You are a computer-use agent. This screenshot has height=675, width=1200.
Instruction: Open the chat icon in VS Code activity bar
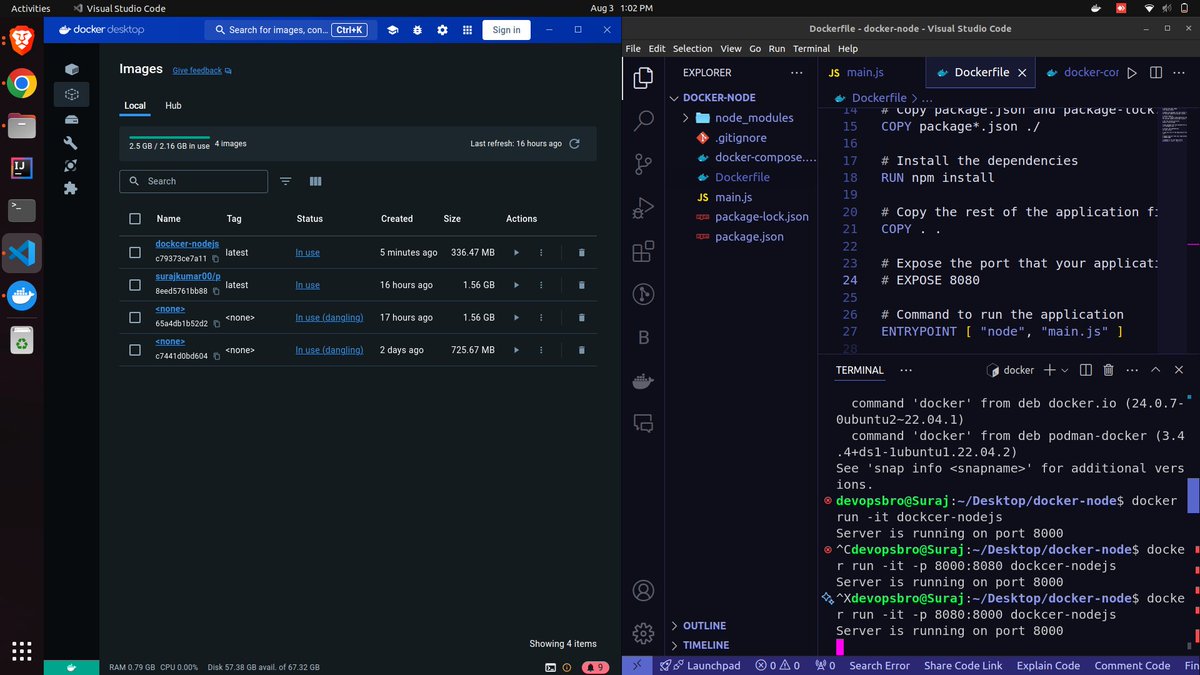click(644, 423)
